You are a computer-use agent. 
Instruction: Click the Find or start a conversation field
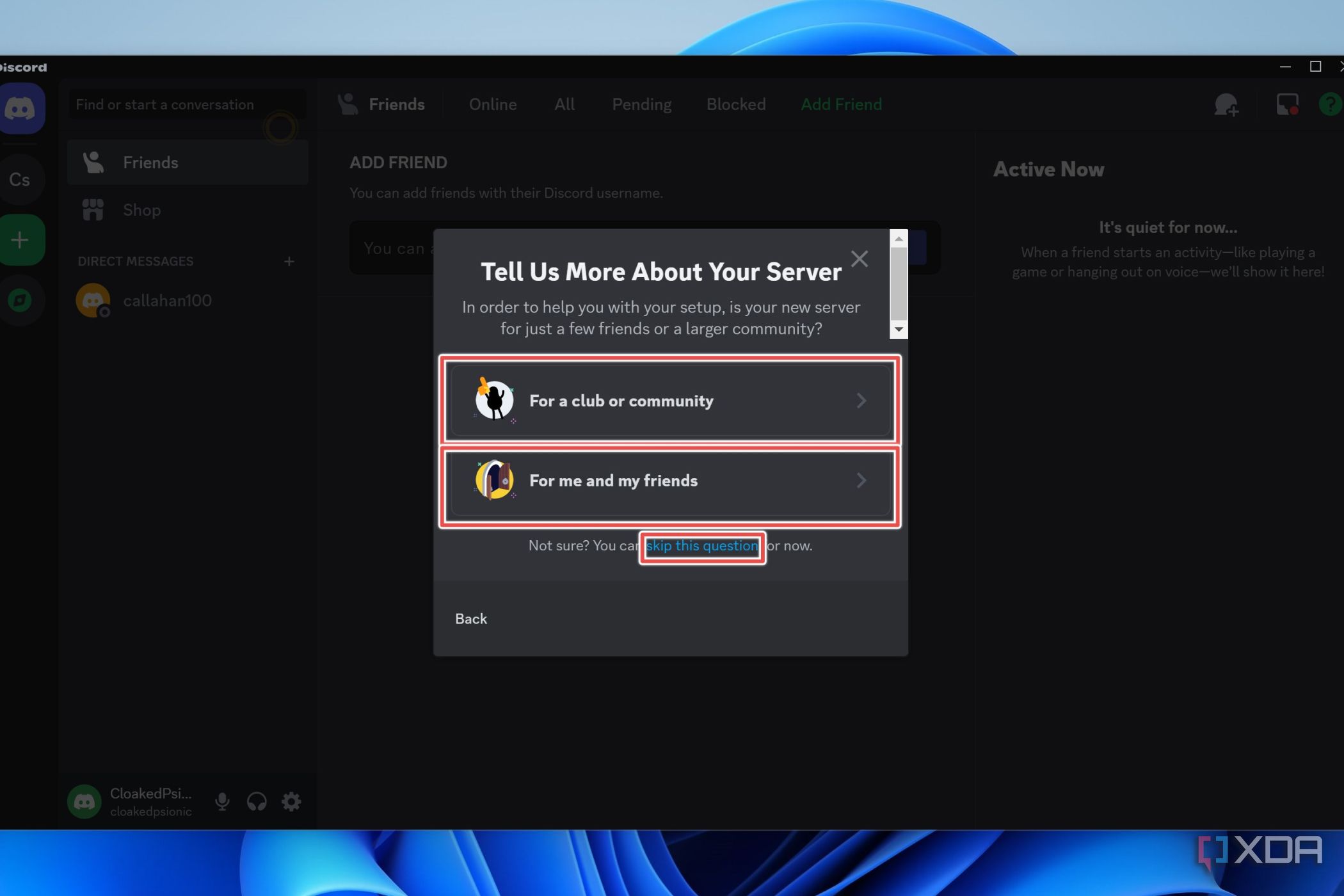186,104
